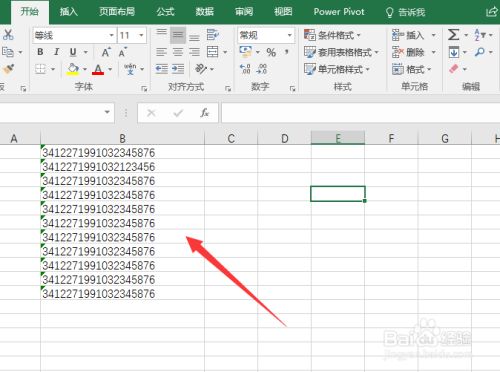Click Find and Select magnifier
Screen dimensions: 500x372
coord(480,52)
